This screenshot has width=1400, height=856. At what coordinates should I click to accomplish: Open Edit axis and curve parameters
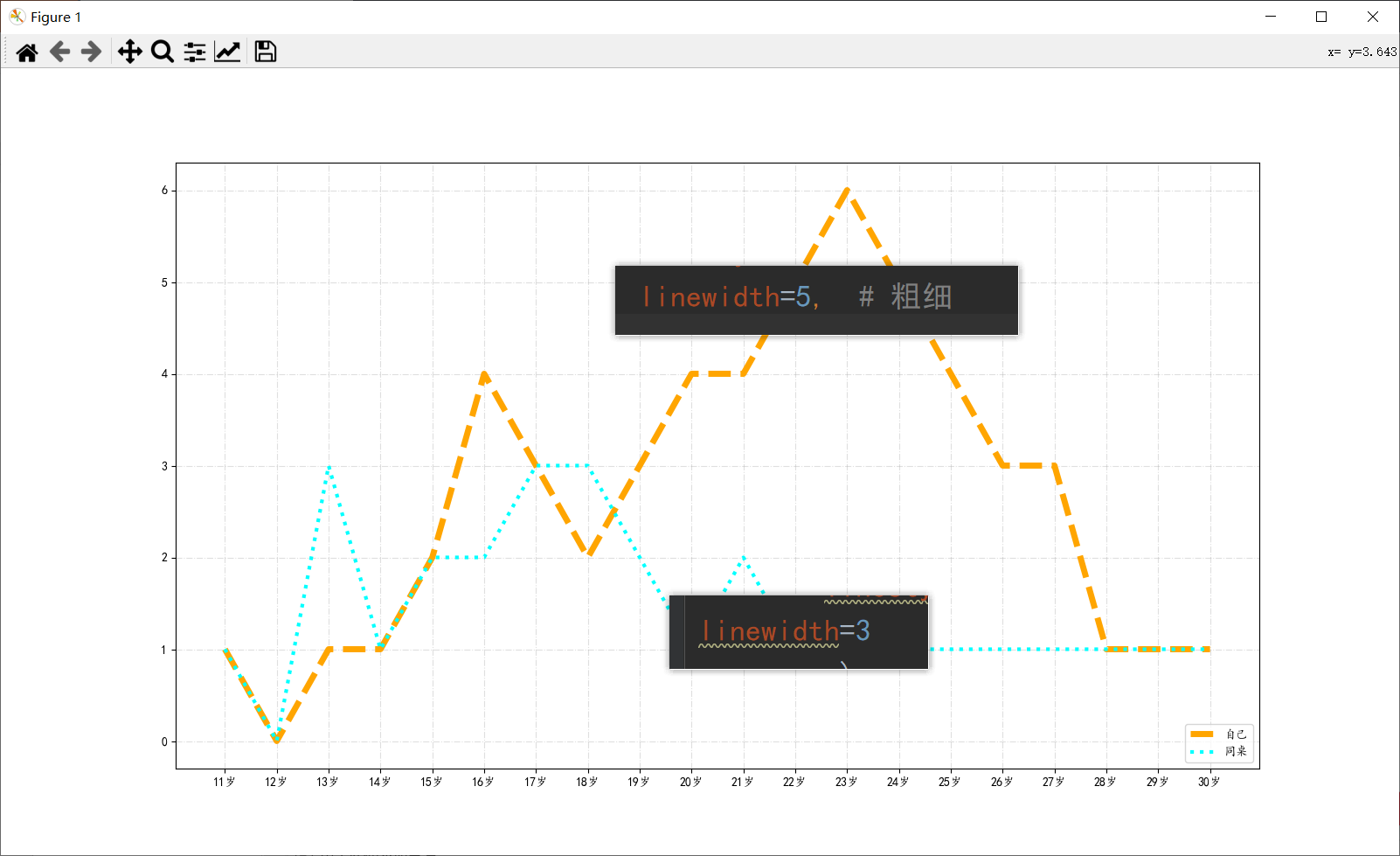[x=227, y=52]
